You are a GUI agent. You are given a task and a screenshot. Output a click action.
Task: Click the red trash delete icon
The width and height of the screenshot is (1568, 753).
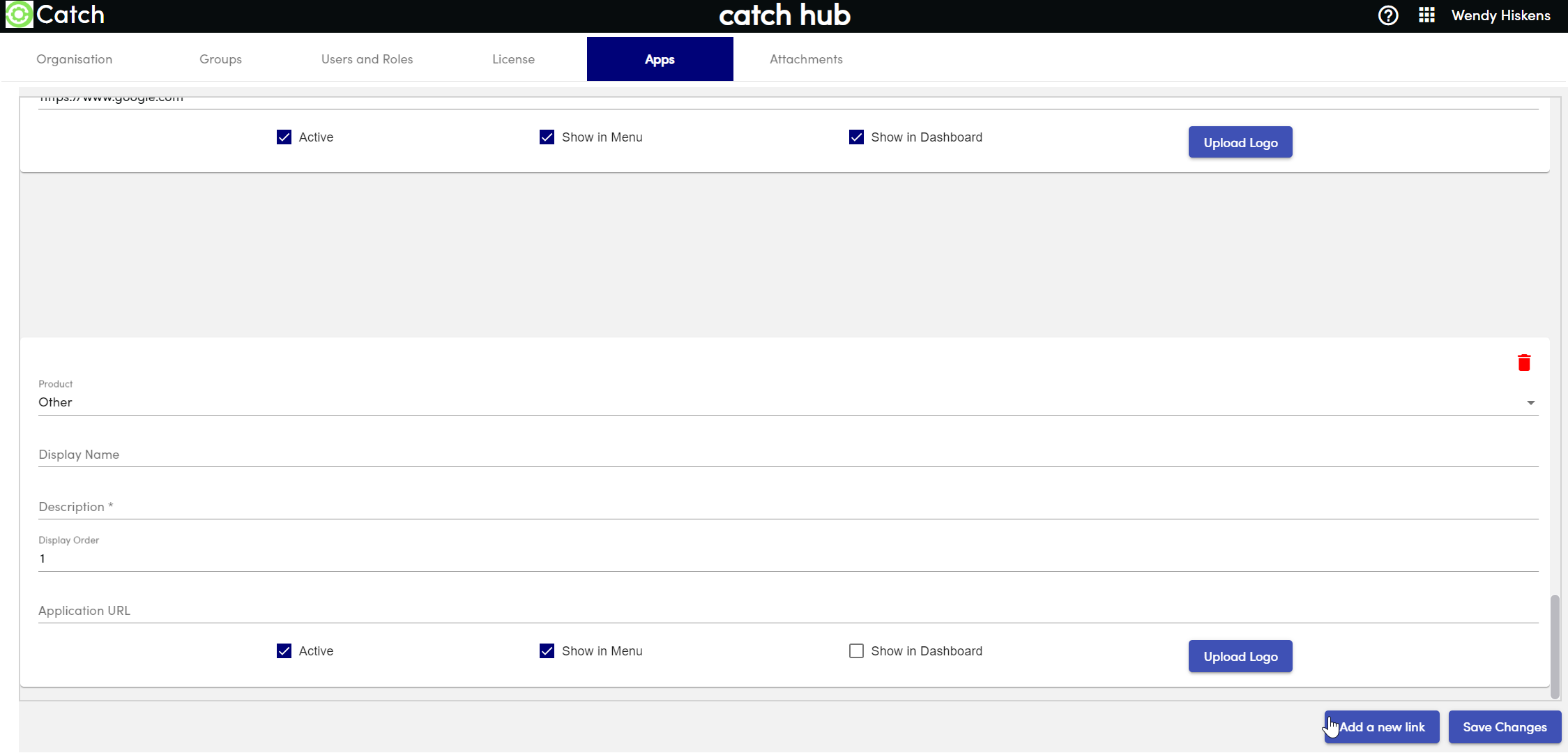(x=1523, y=363)
